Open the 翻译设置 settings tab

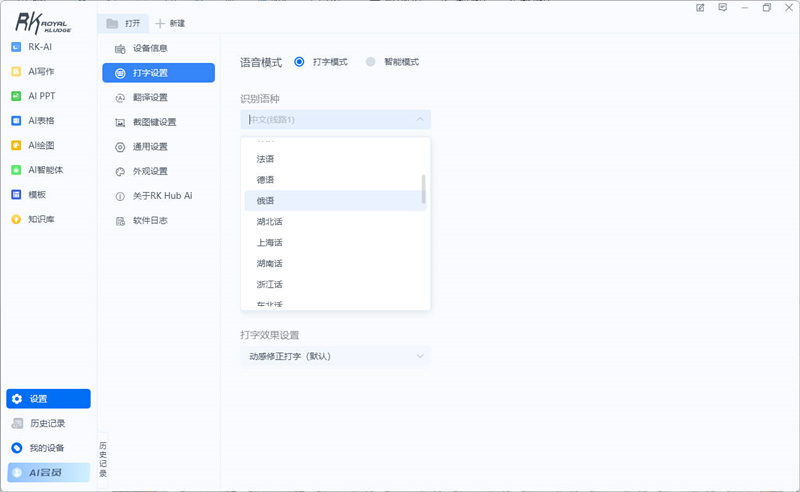150,97
